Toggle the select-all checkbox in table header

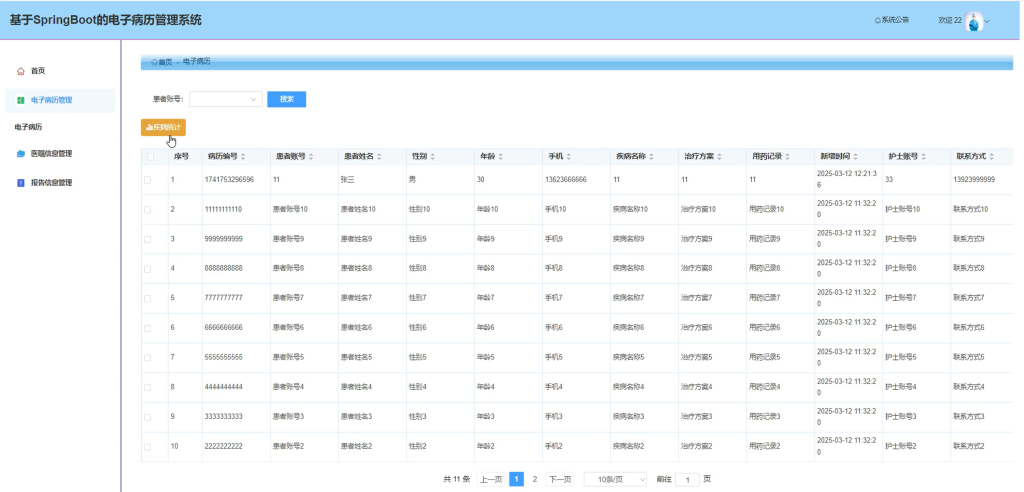[x=151, y=157]
